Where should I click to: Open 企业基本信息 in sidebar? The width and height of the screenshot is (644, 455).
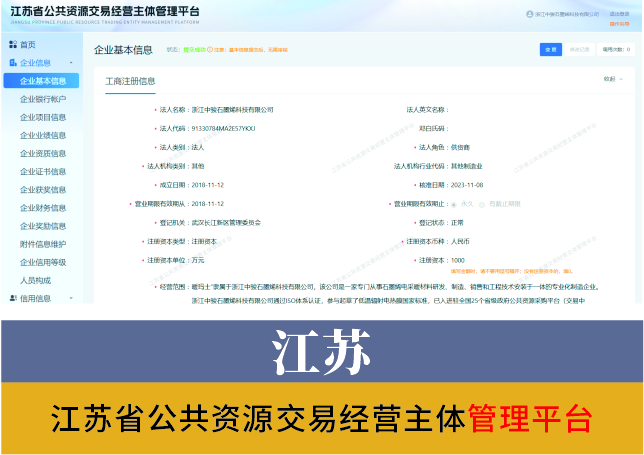(41, 80)
